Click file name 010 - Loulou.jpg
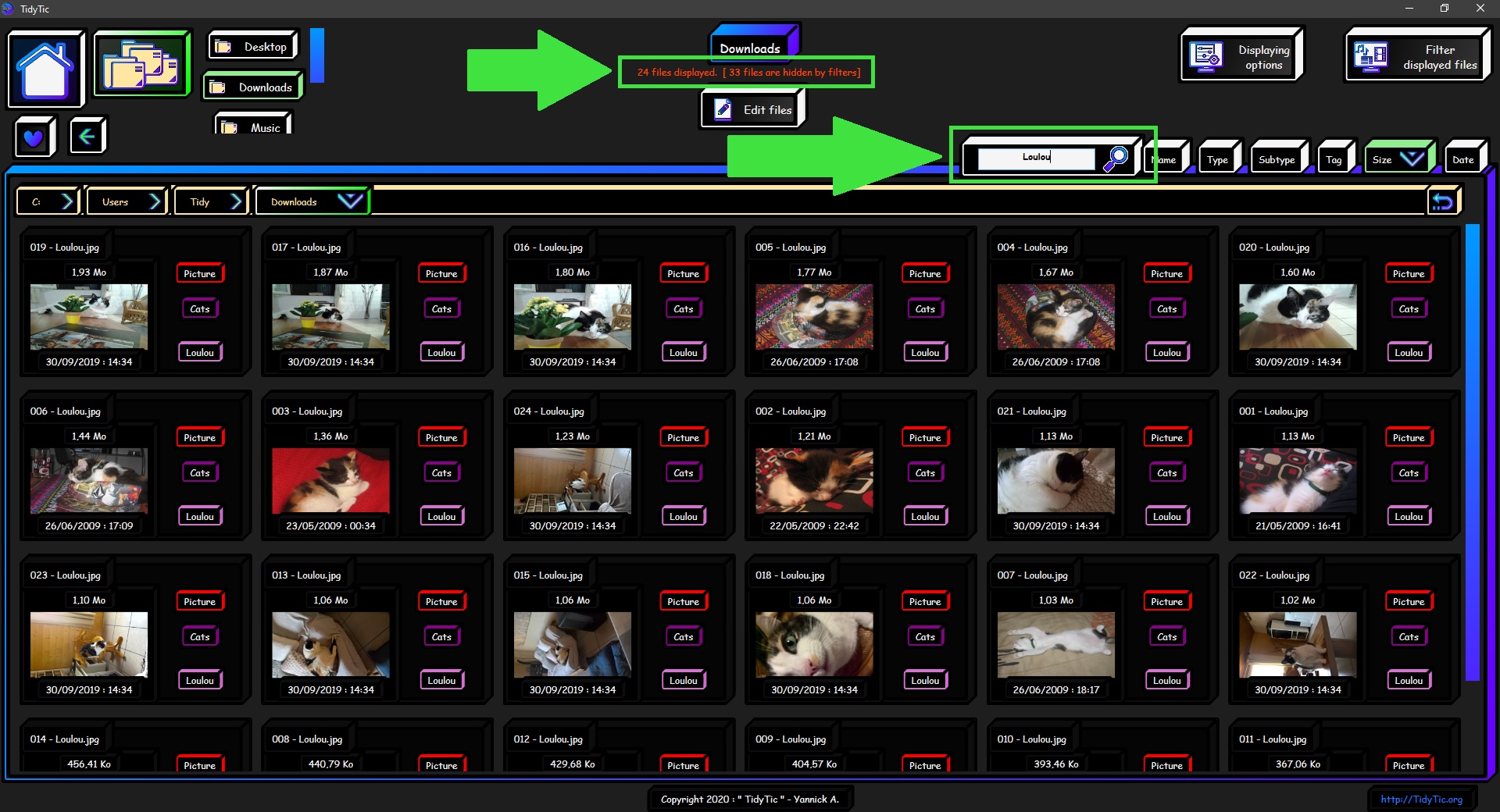This screenshot has height=812, width=1500. (1031, 739)
